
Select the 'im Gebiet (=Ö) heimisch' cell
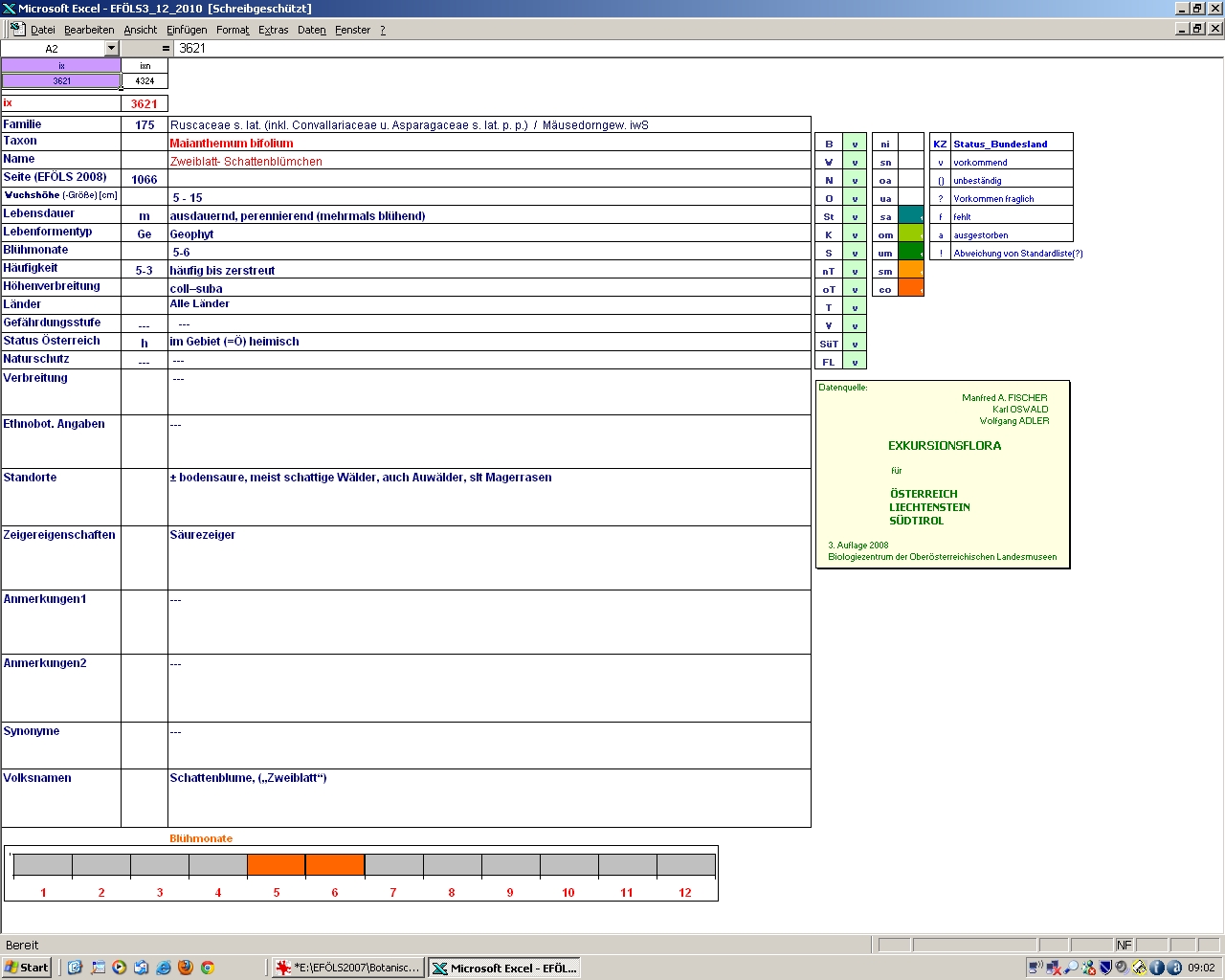pos(489,341)
